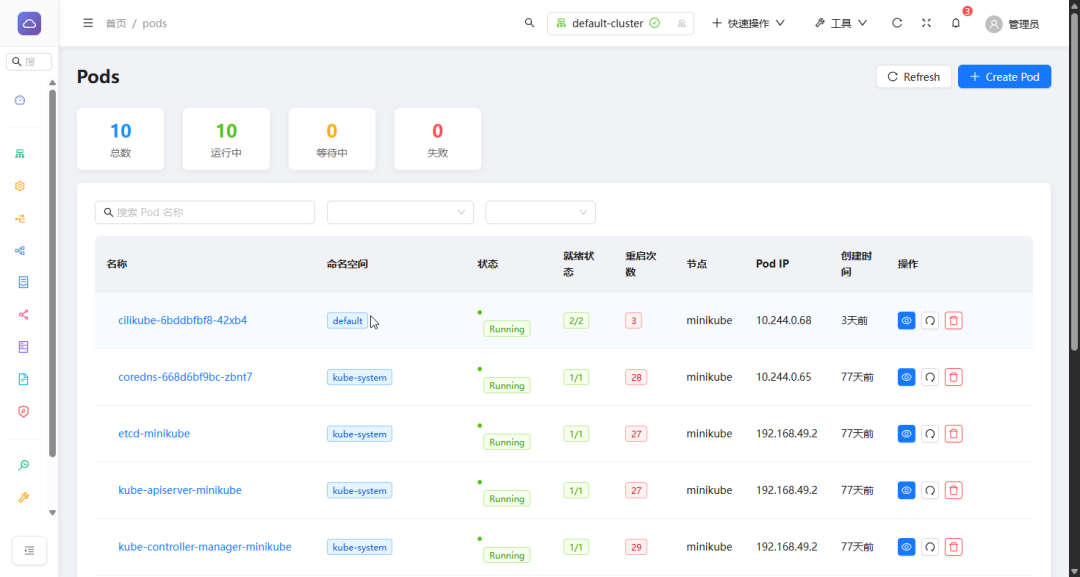Open the 管理员 user menu
The width and height of the screenshot is (1080, 577).
(x=1012, y=24)
